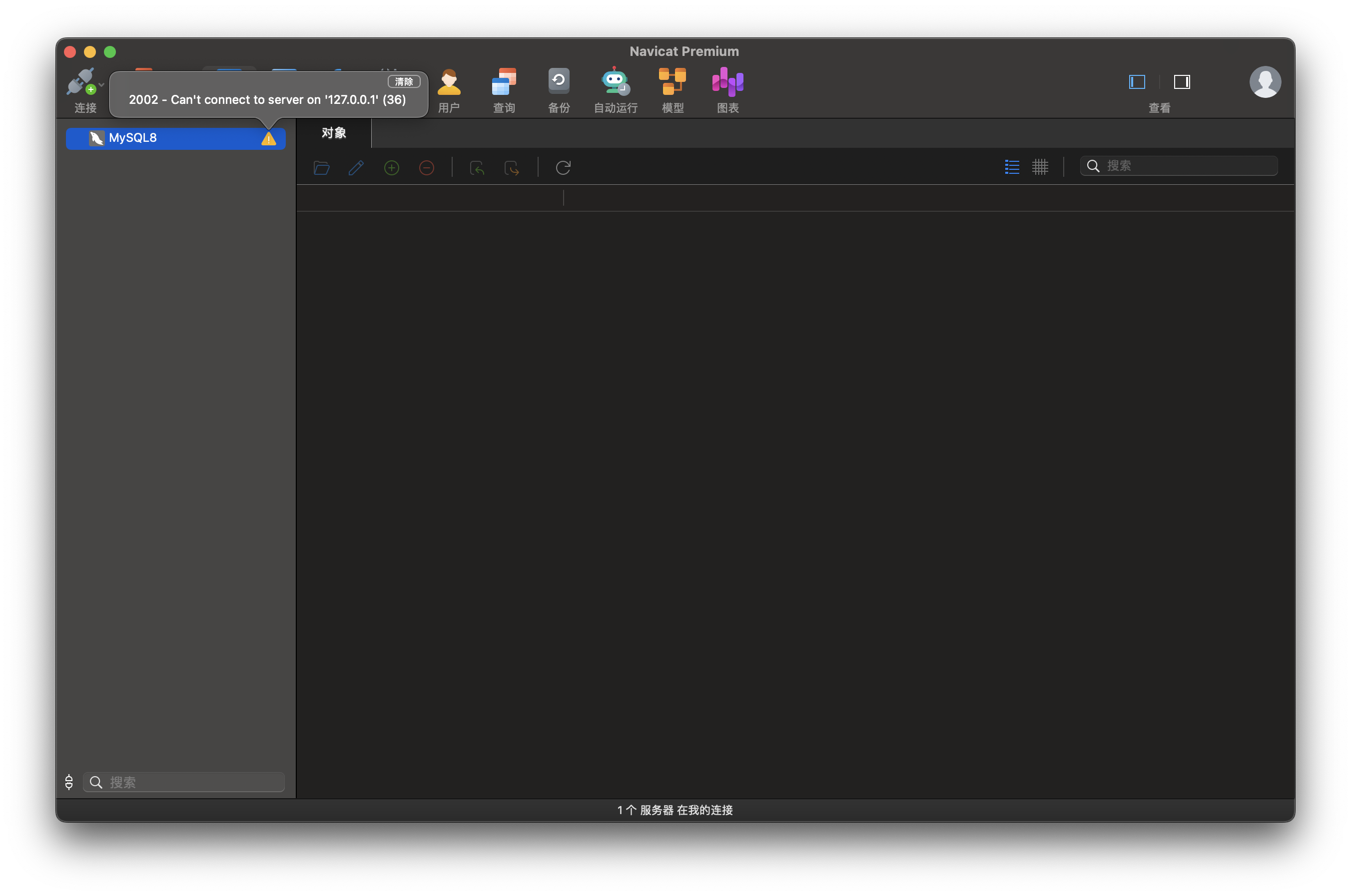The width and height of the screenshot is (1351, 896).
Task: Click the red delete object icon
Action: point(426,167)
